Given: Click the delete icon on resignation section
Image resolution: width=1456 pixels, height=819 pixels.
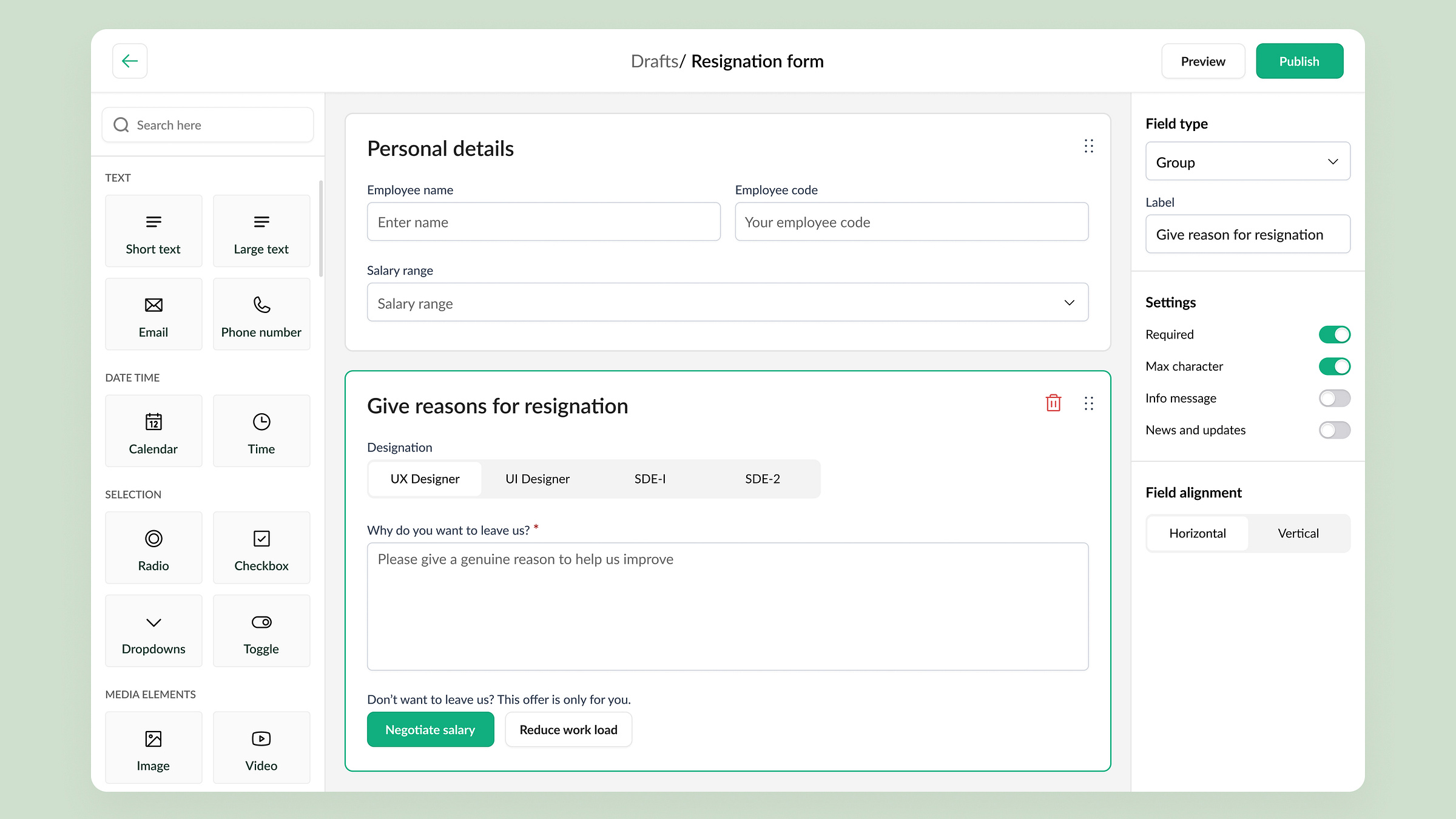Looking at the screenshot, I should click(1053, 403).
